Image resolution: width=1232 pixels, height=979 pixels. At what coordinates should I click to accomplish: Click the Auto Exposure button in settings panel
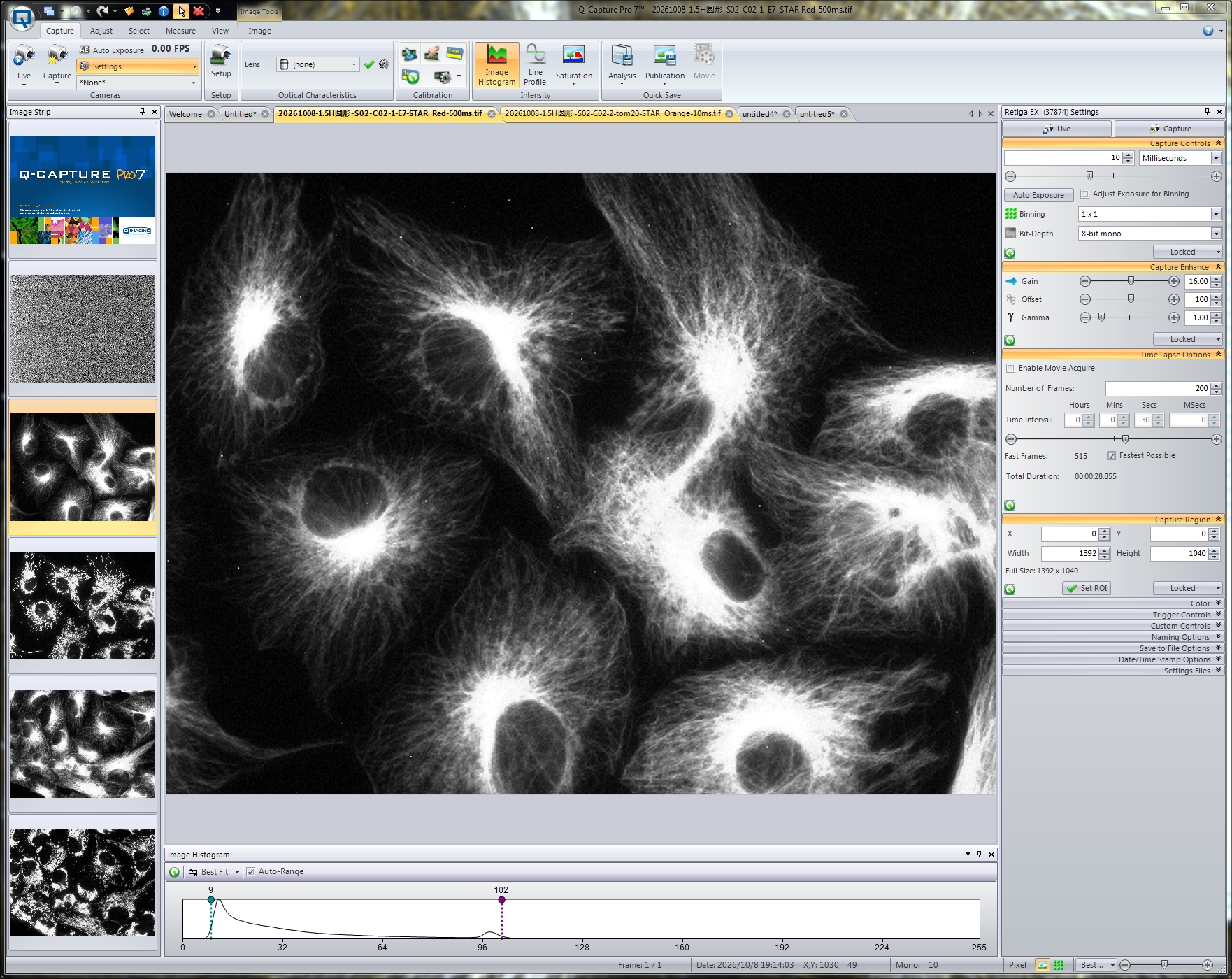pyautogui.click(x=1038, y=195)
